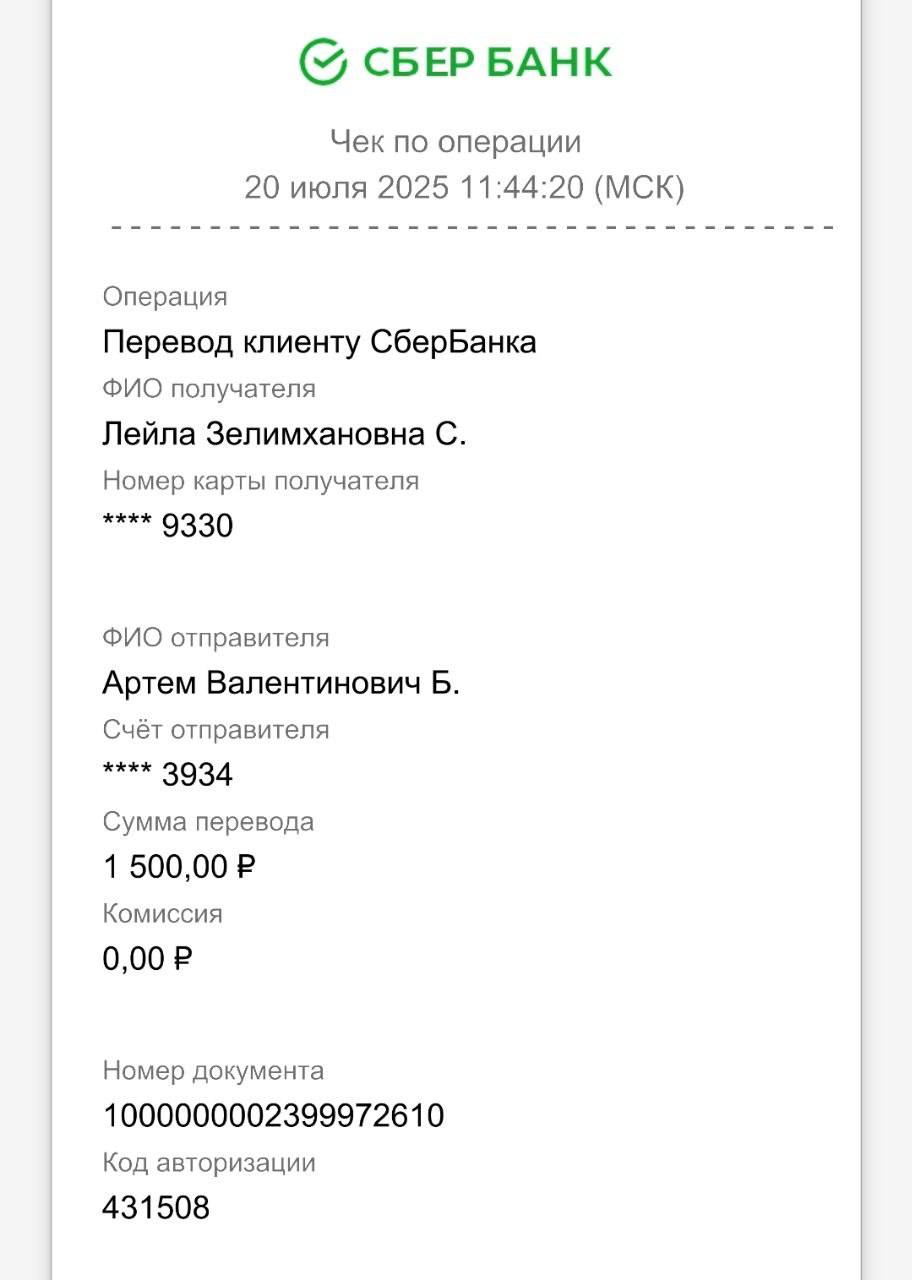Click recipient name Лейла Зелимхановна С.
The width and height of the screenshot is (912, 1280).
point(285,434)
